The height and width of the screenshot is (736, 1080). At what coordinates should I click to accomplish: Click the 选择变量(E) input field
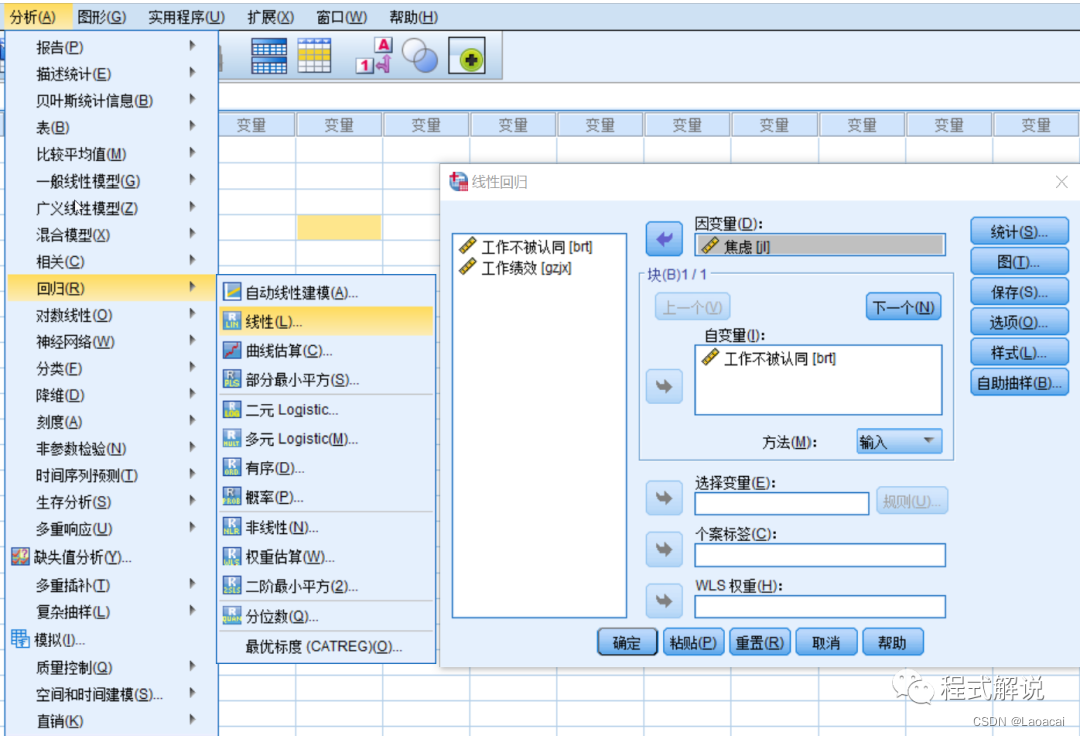pos(782,503)
